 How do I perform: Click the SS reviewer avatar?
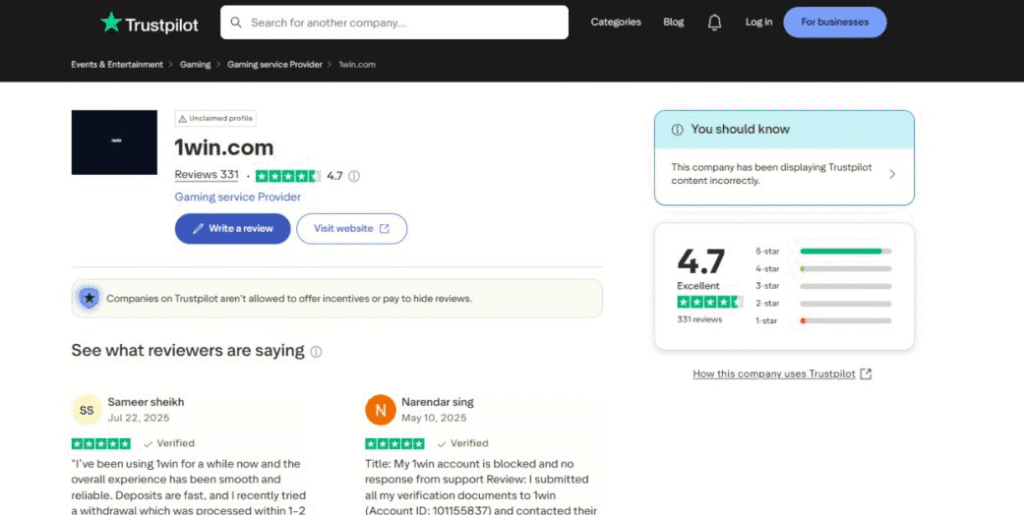(x=87, y=410)
